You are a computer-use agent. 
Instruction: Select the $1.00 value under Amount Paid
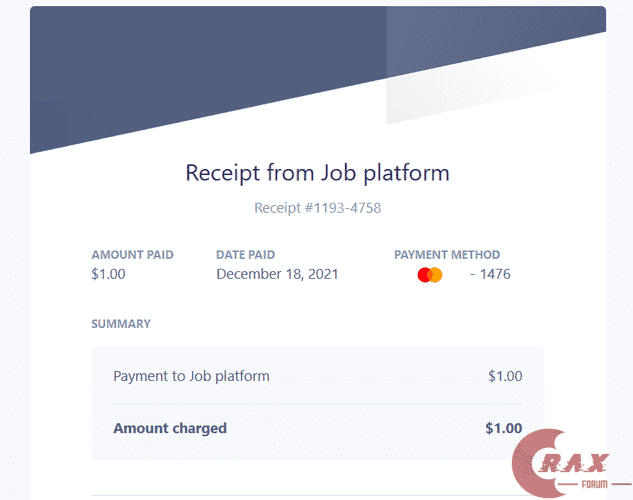(x=108, y=274)
